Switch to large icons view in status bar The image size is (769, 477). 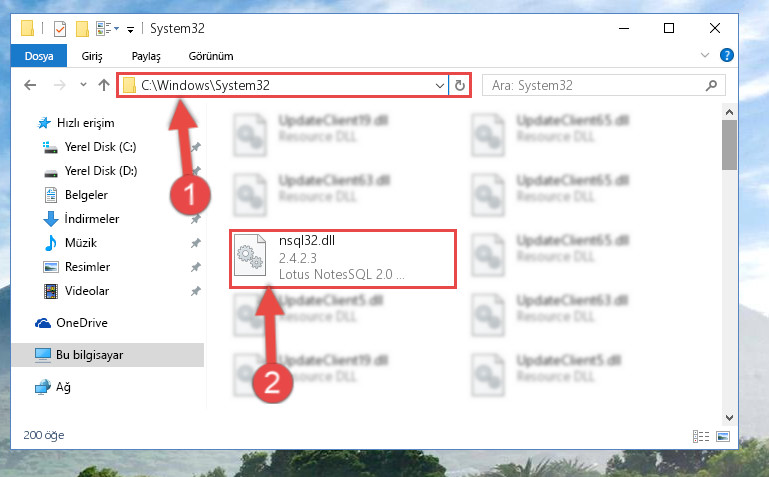(x=723, y=436)
